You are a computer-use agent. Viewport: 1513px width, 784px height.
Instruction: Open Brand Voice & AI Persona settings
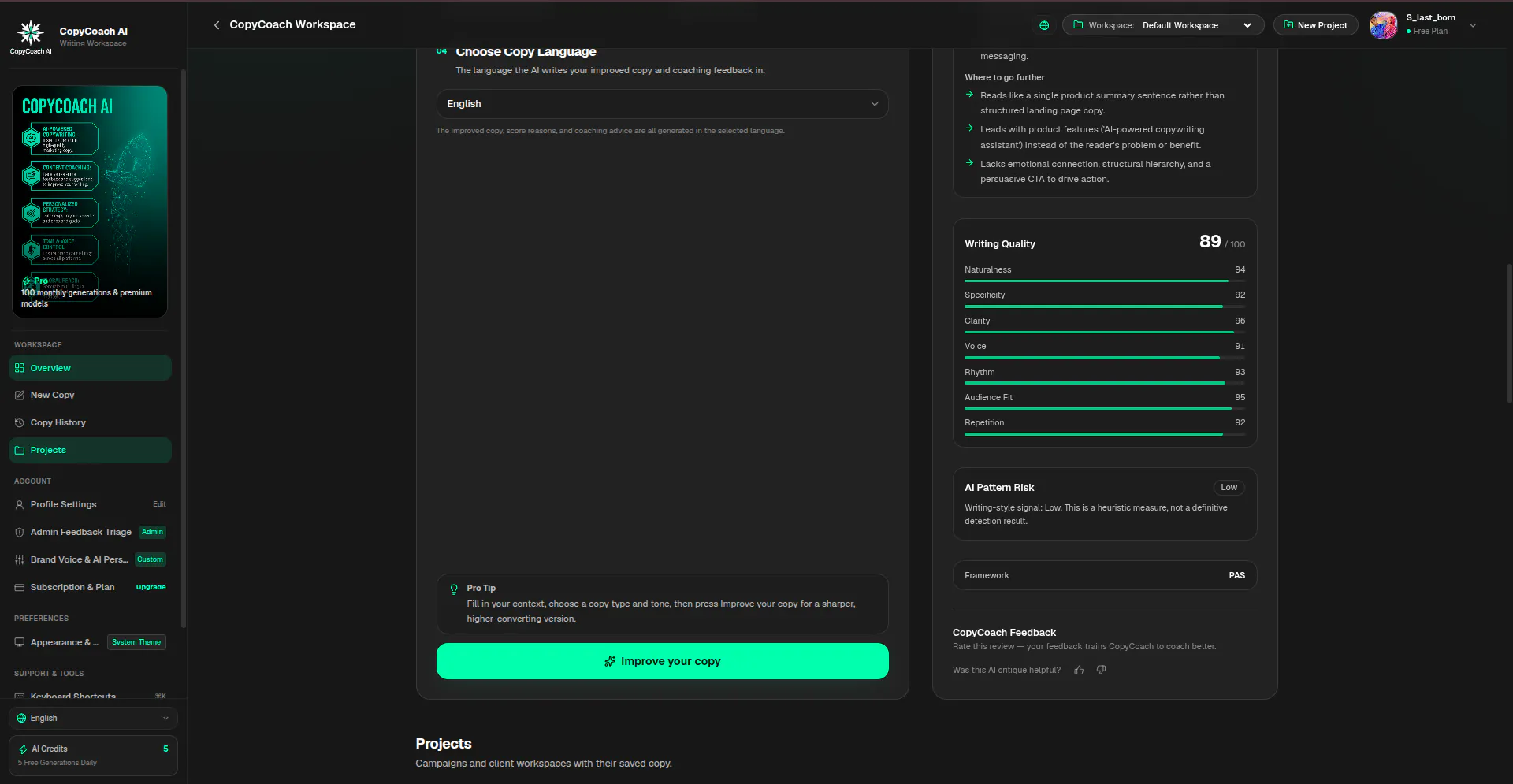90,560
